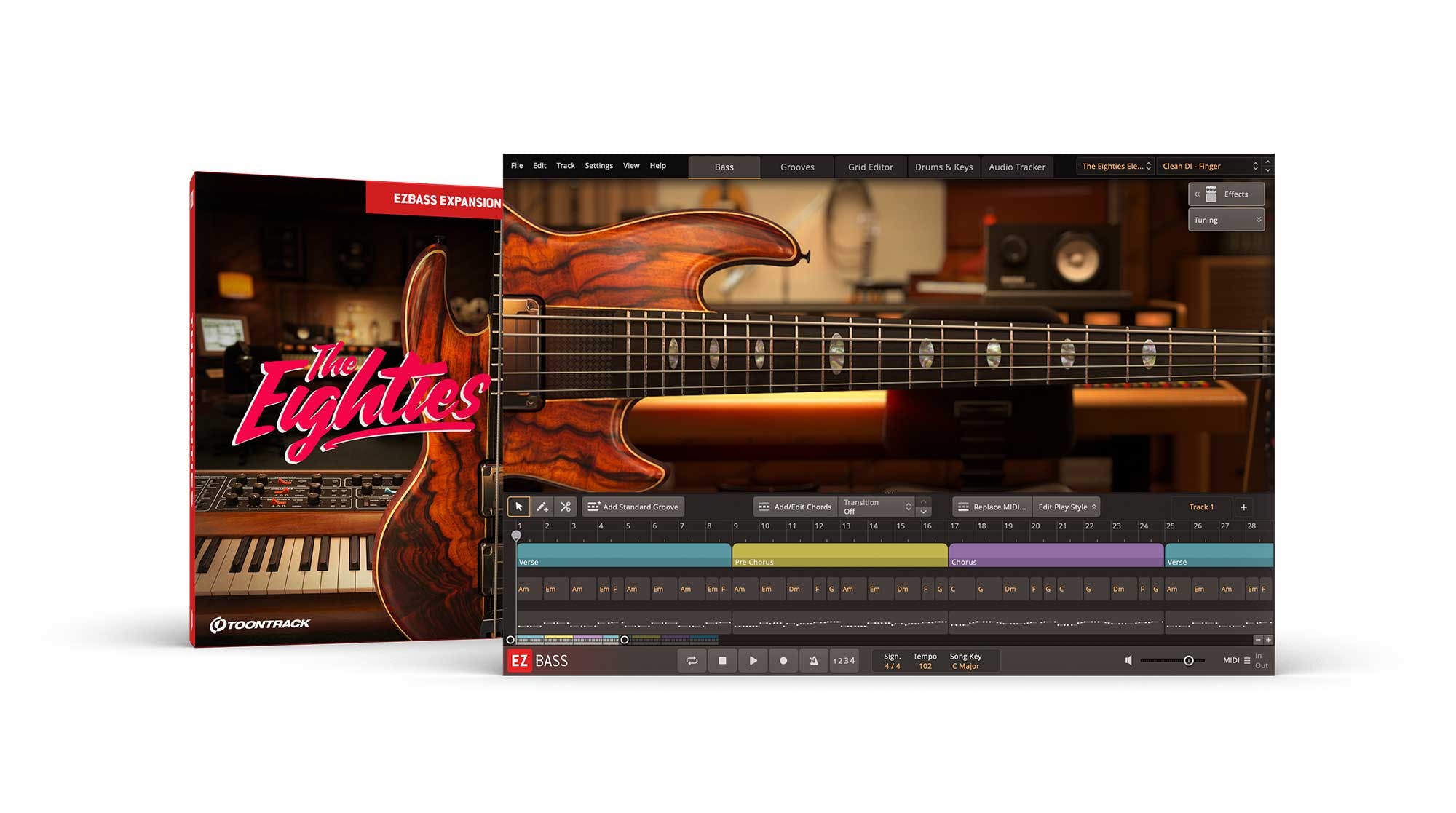The width and height of the screenshot is (1456, 813).
Task: Expand Edit Play Style panel
Action: point(1067,507)
